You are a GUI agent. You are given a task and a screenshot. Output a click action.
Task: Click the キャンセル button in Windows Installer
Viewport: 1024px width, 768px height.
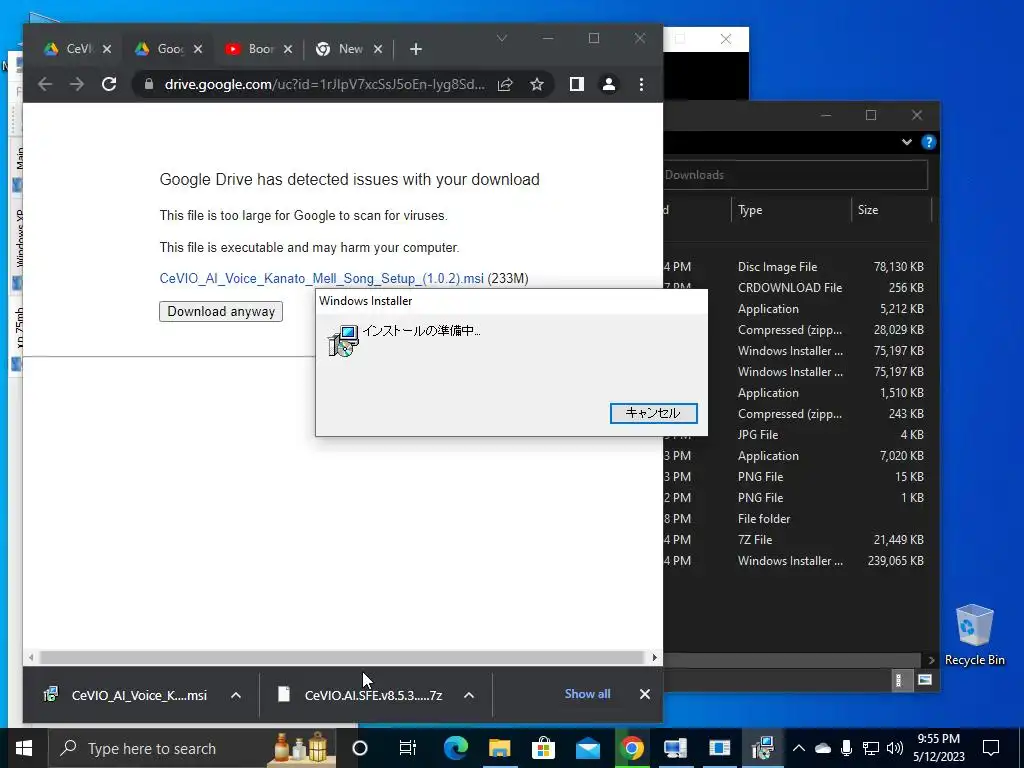point(653,413)
